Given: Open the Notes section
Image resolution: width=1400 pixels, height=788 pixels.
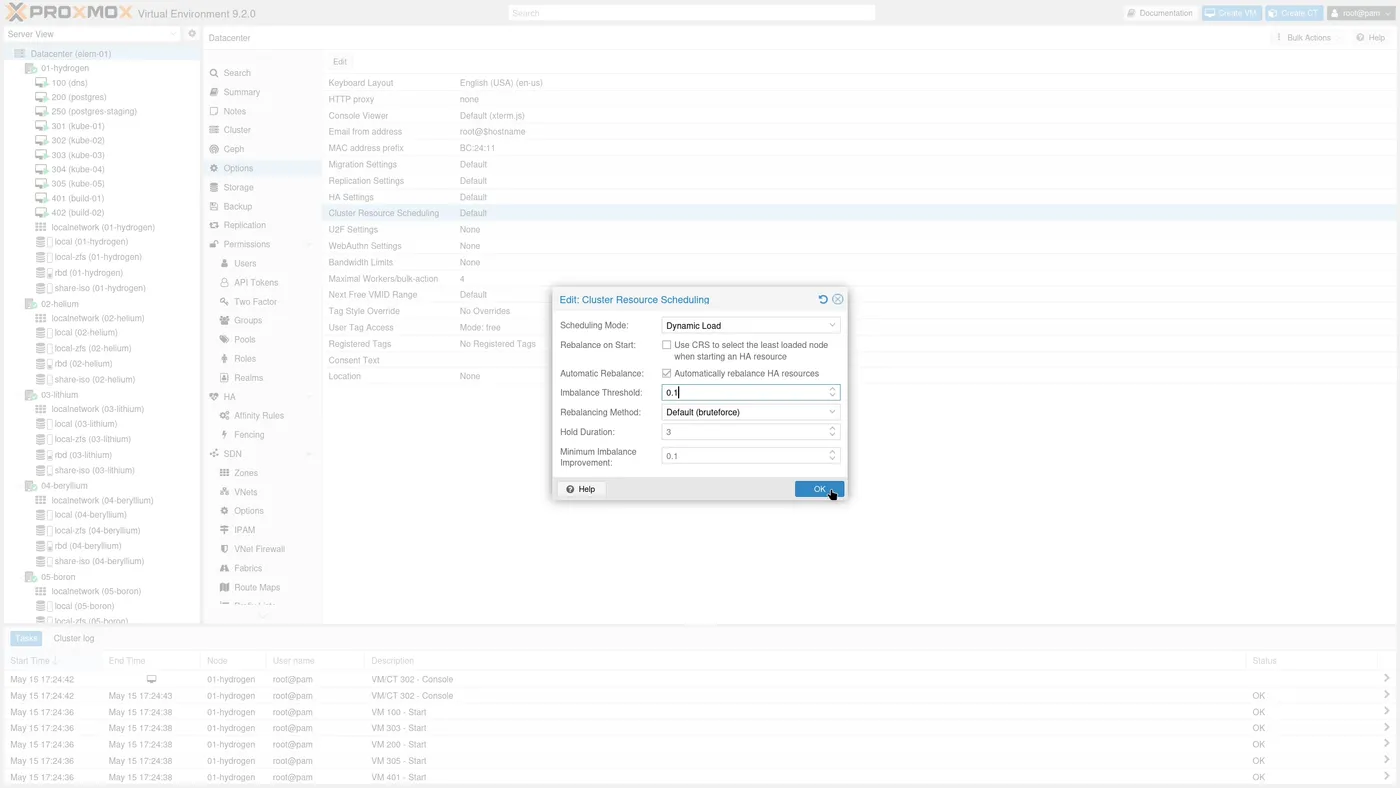Looking at the screenshot, I should 235,111.
